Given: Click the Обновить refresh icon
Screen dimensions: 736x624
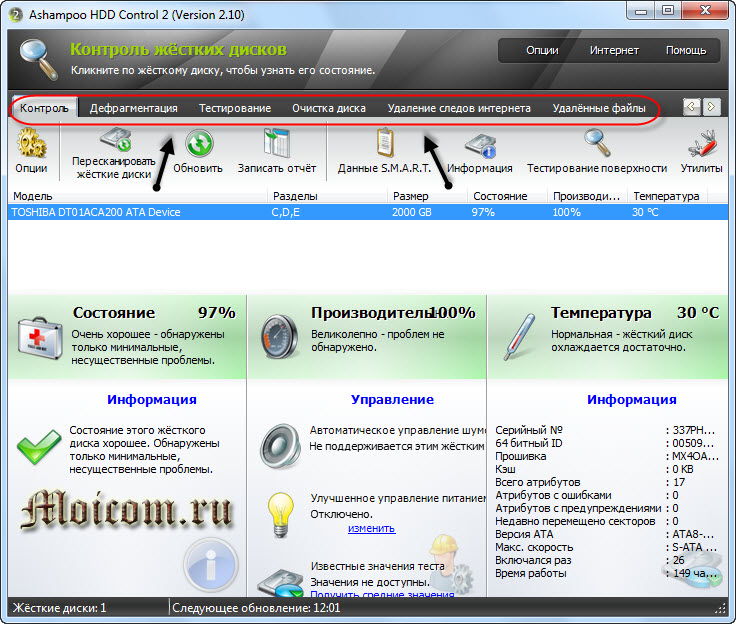Looking at the screenshot, I should [199, 143].
